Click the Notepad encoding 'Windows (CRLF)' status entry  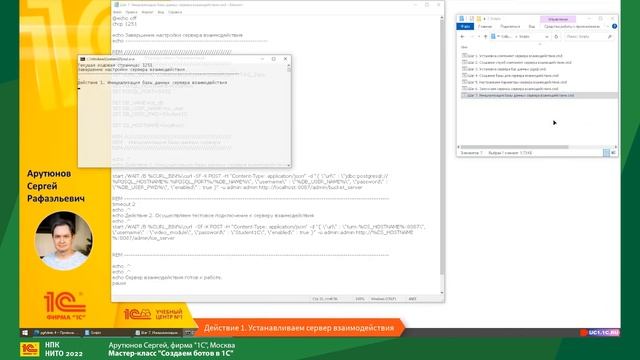(x=383, y=299)
